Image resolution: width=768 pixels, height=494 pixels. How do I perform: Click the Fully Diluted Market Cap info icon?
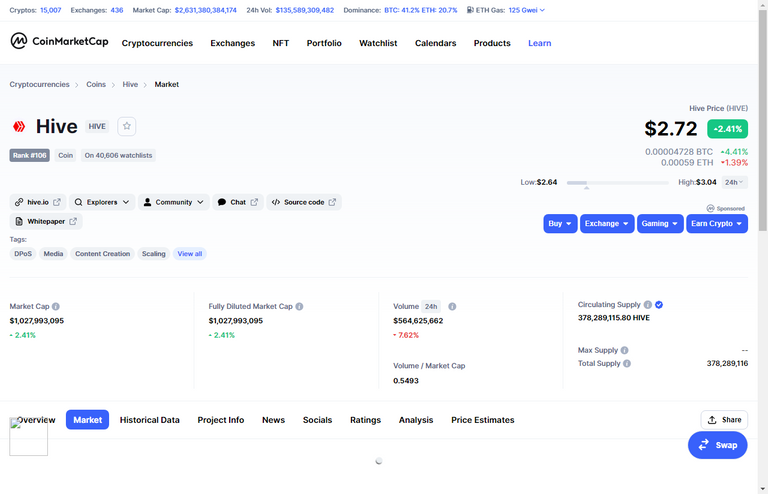click(x=299, y=306)
